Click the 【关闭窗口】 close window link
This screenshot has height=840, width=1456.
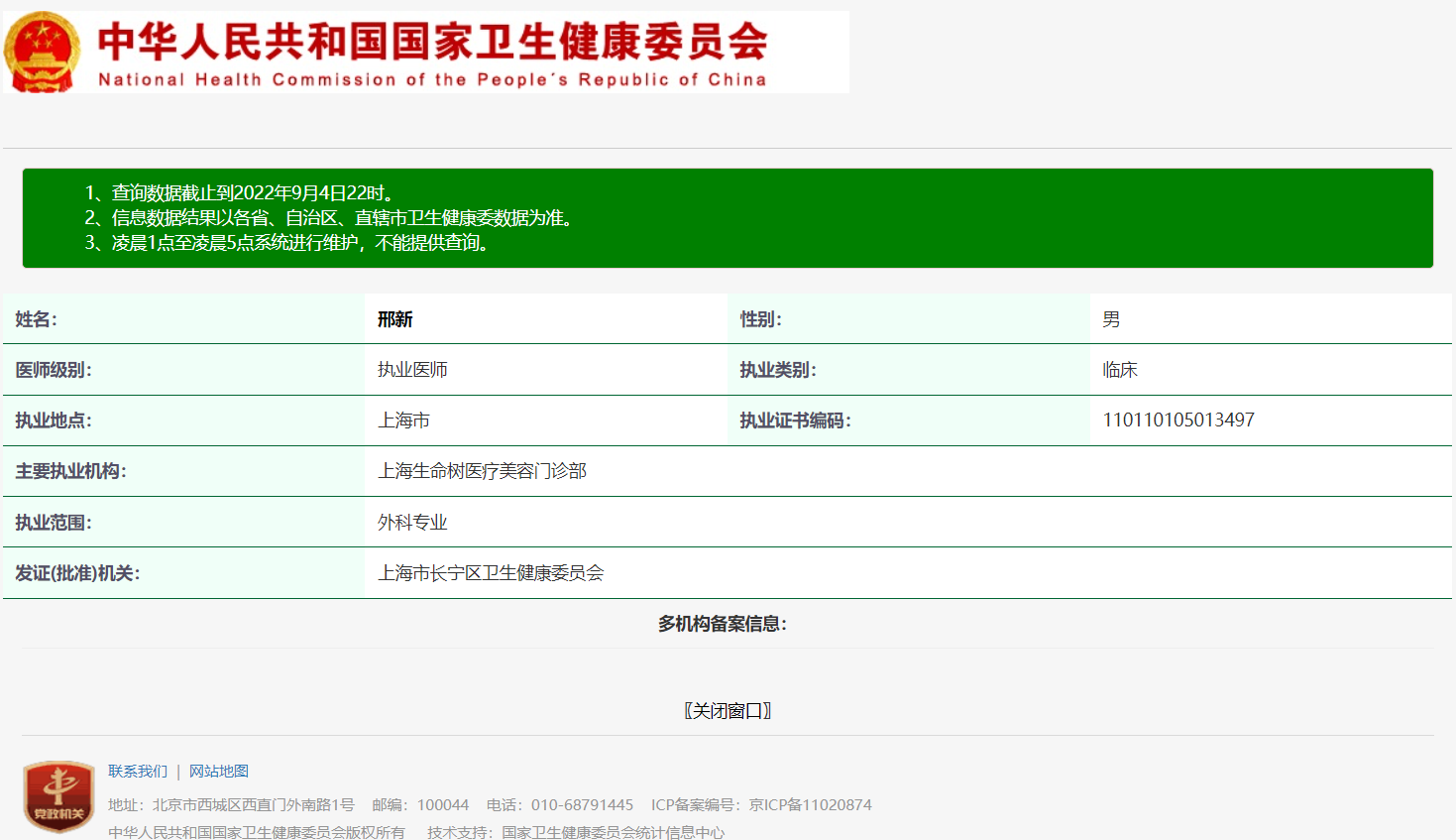click(728, 710)
